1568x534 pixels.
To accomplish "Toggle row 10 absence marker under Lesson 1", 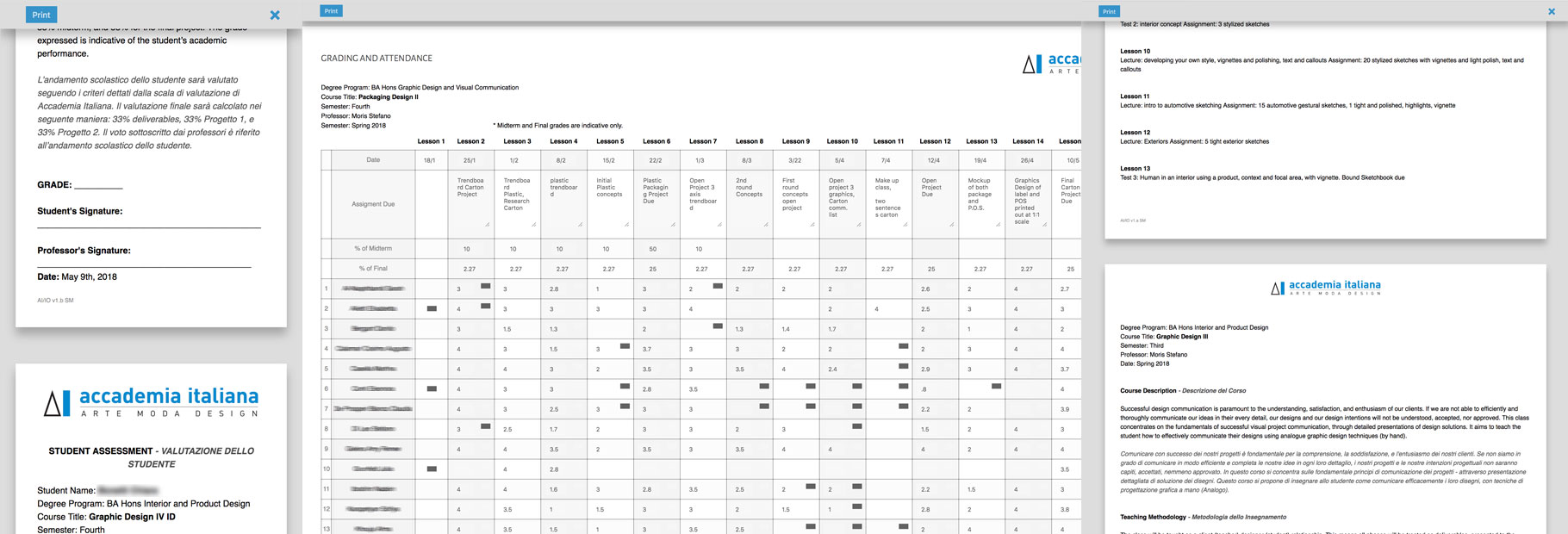I will [x=432, y=469].
